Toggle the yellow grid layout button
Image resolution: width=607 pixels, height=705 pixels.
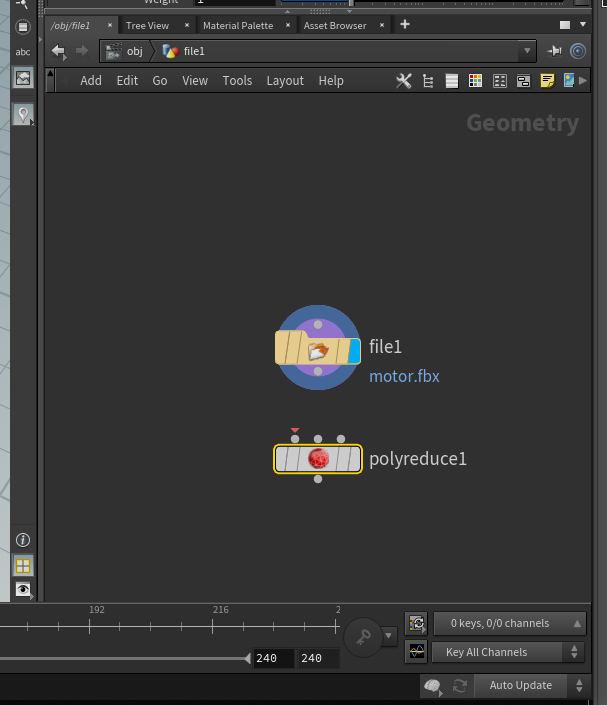pos(23,566)
